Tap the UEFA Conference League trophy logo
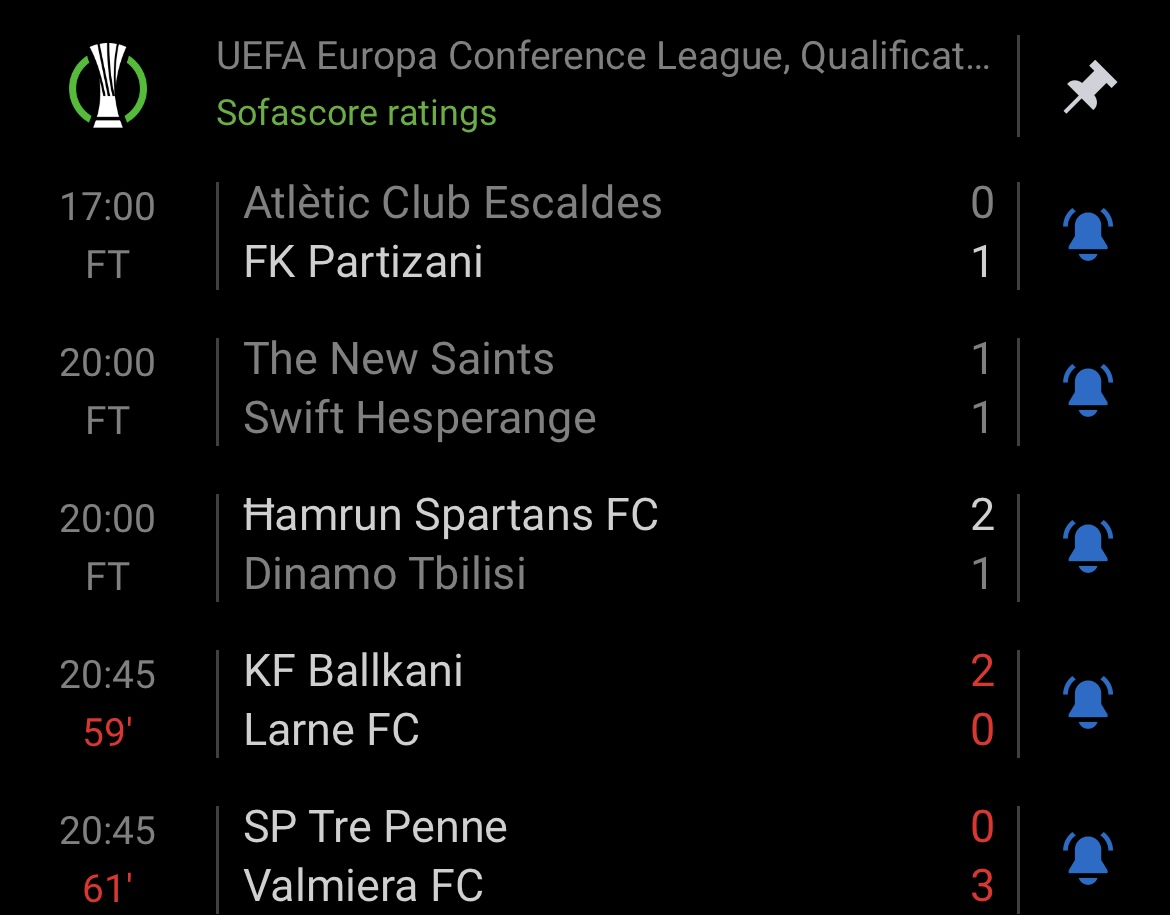 pos(108,85)
